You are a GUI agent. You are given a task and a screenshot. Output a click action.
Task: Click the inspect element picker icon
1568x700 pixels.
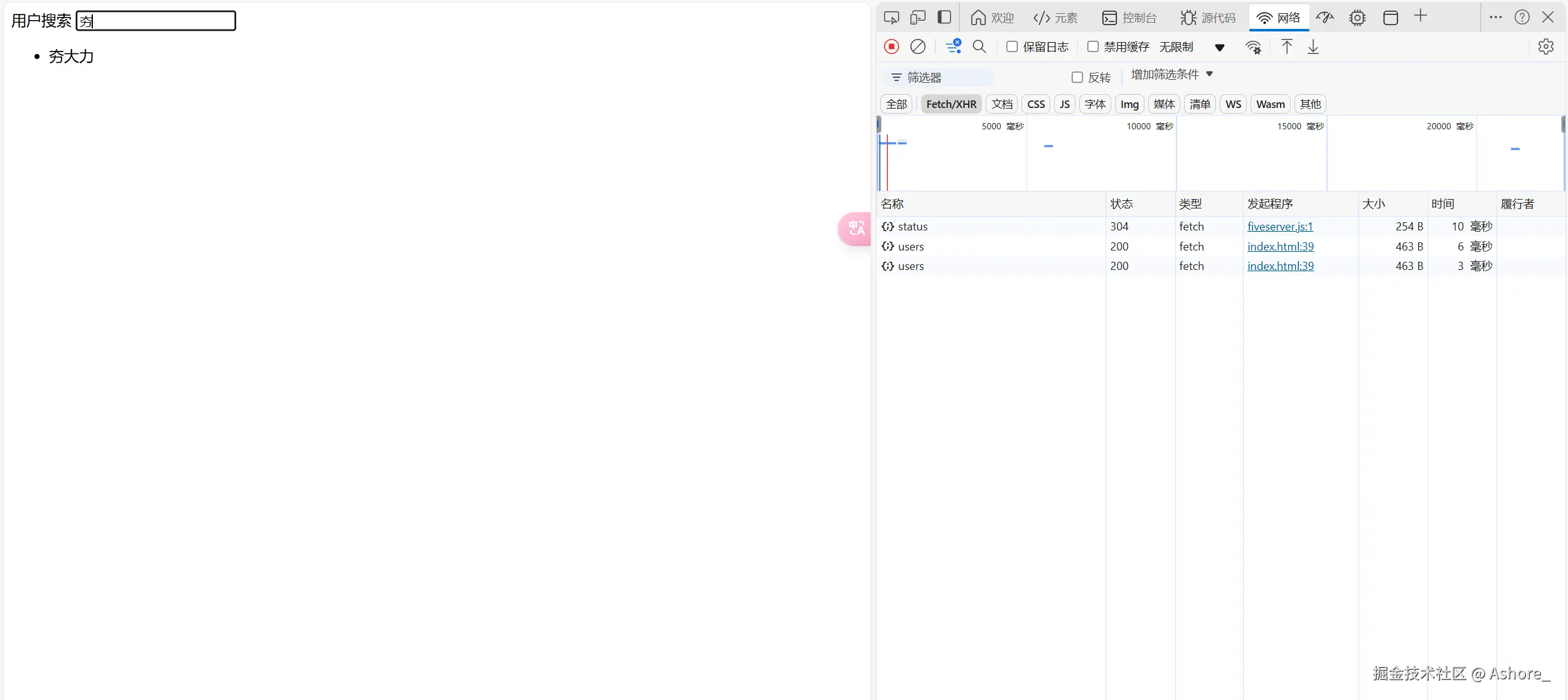(x=891, y=18)
